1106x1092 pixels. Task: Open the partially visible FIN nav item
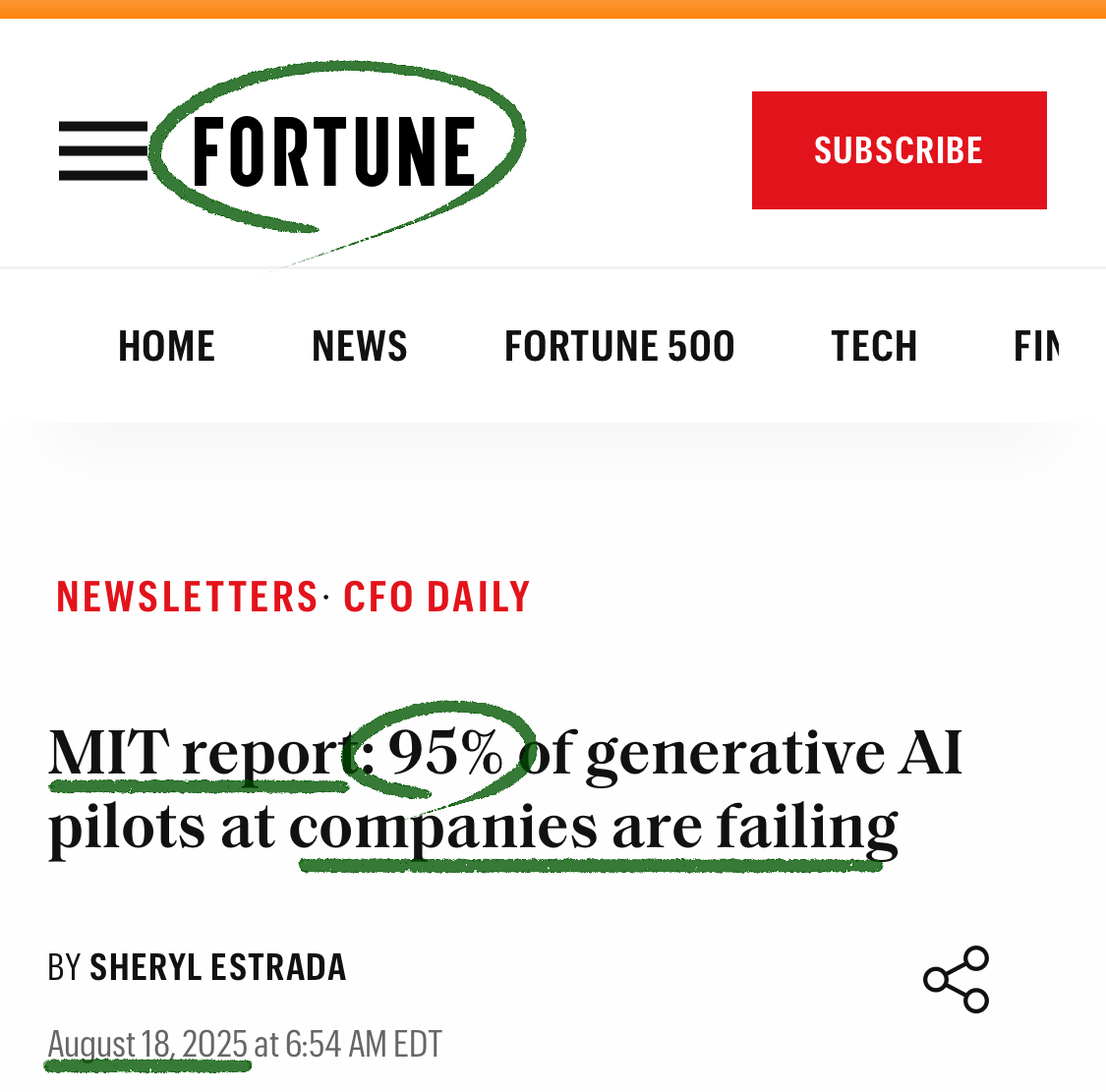[1036, 347]
